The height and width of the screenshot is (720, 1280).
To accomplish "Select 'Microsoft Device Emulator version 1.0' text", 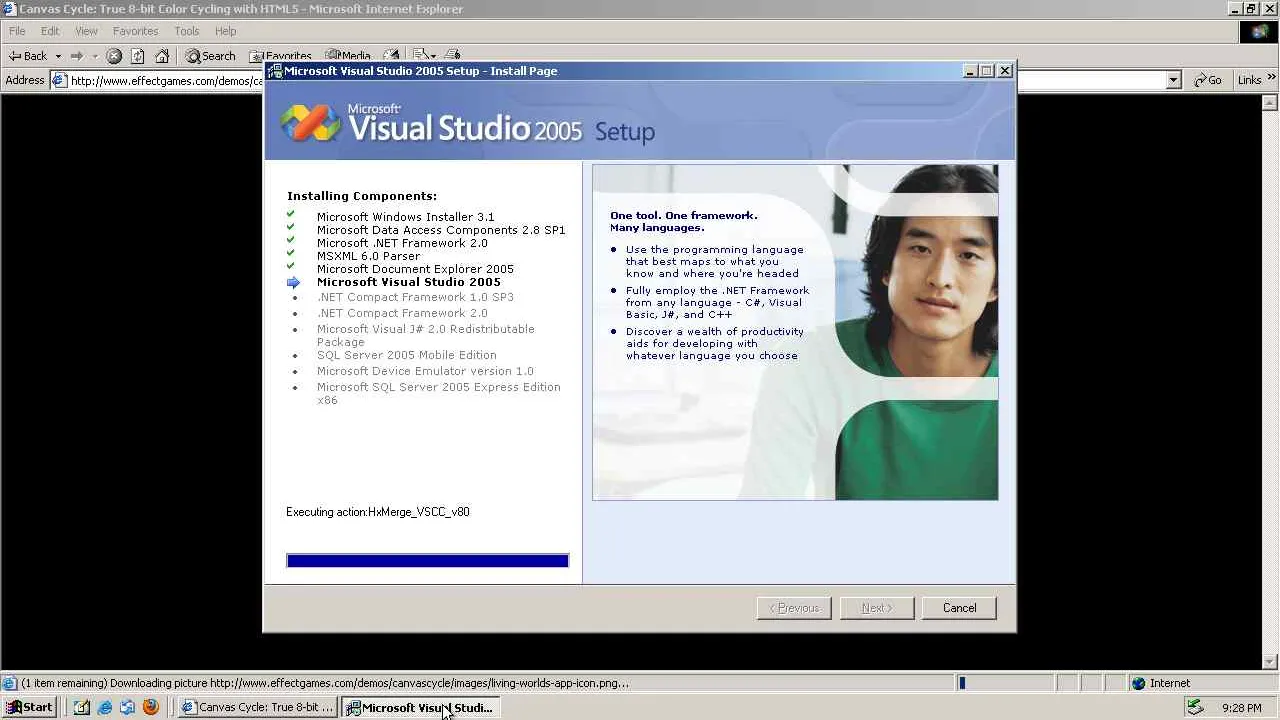I will click(425, 371).
